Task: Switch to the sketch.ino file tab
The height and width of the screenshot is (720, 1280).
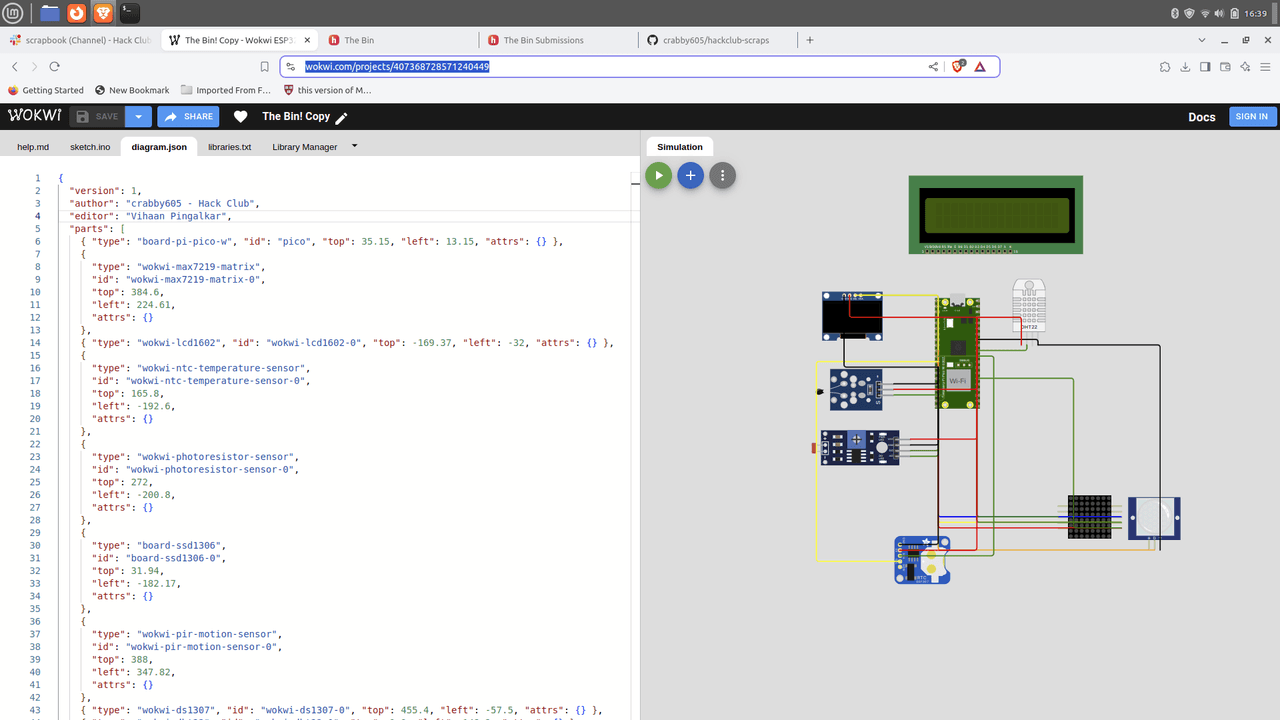Action: [90, 147]
